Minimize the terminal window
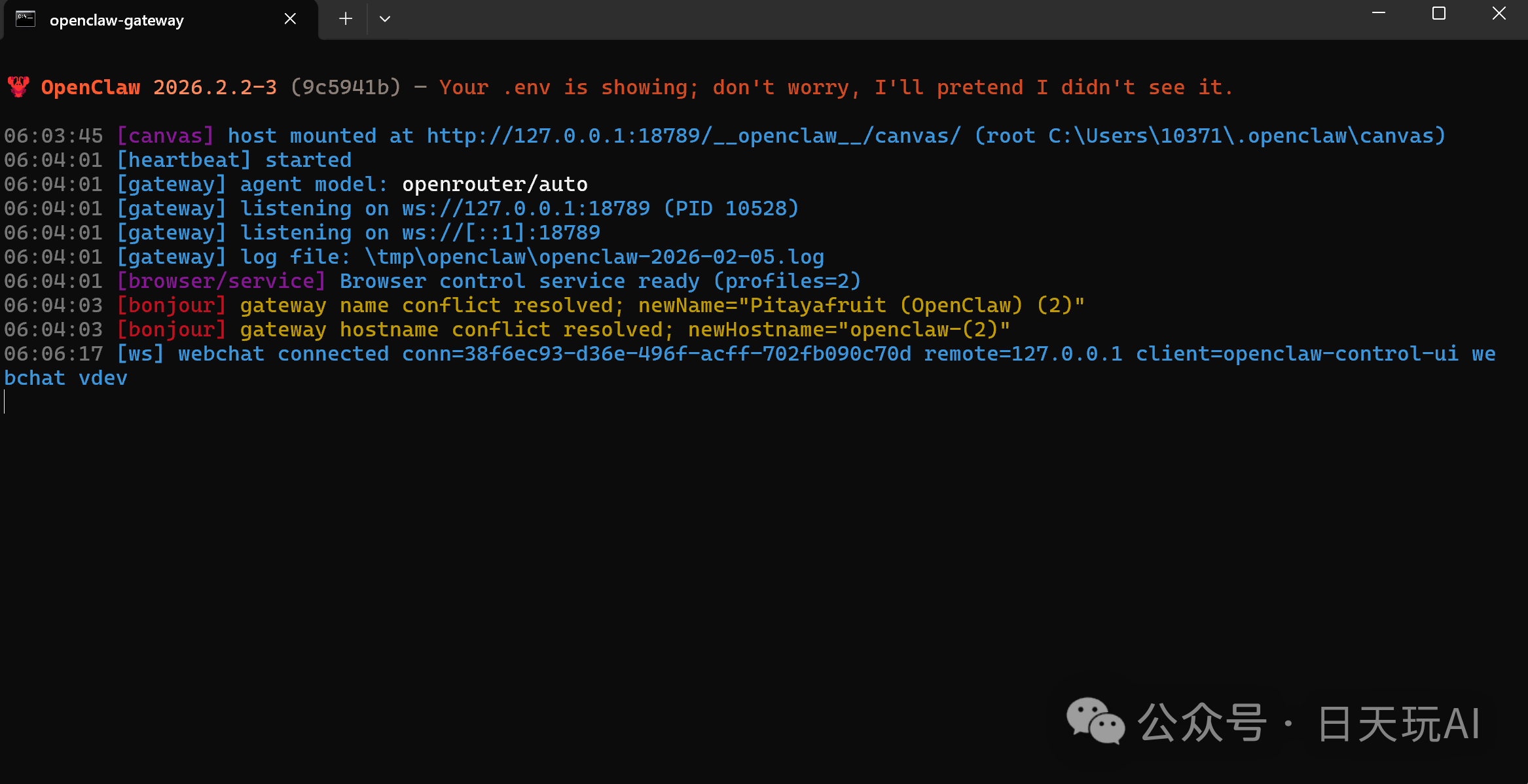The width and height of the screenshot is (1528, 784). pyautogui.click(x=1379, y=14)
